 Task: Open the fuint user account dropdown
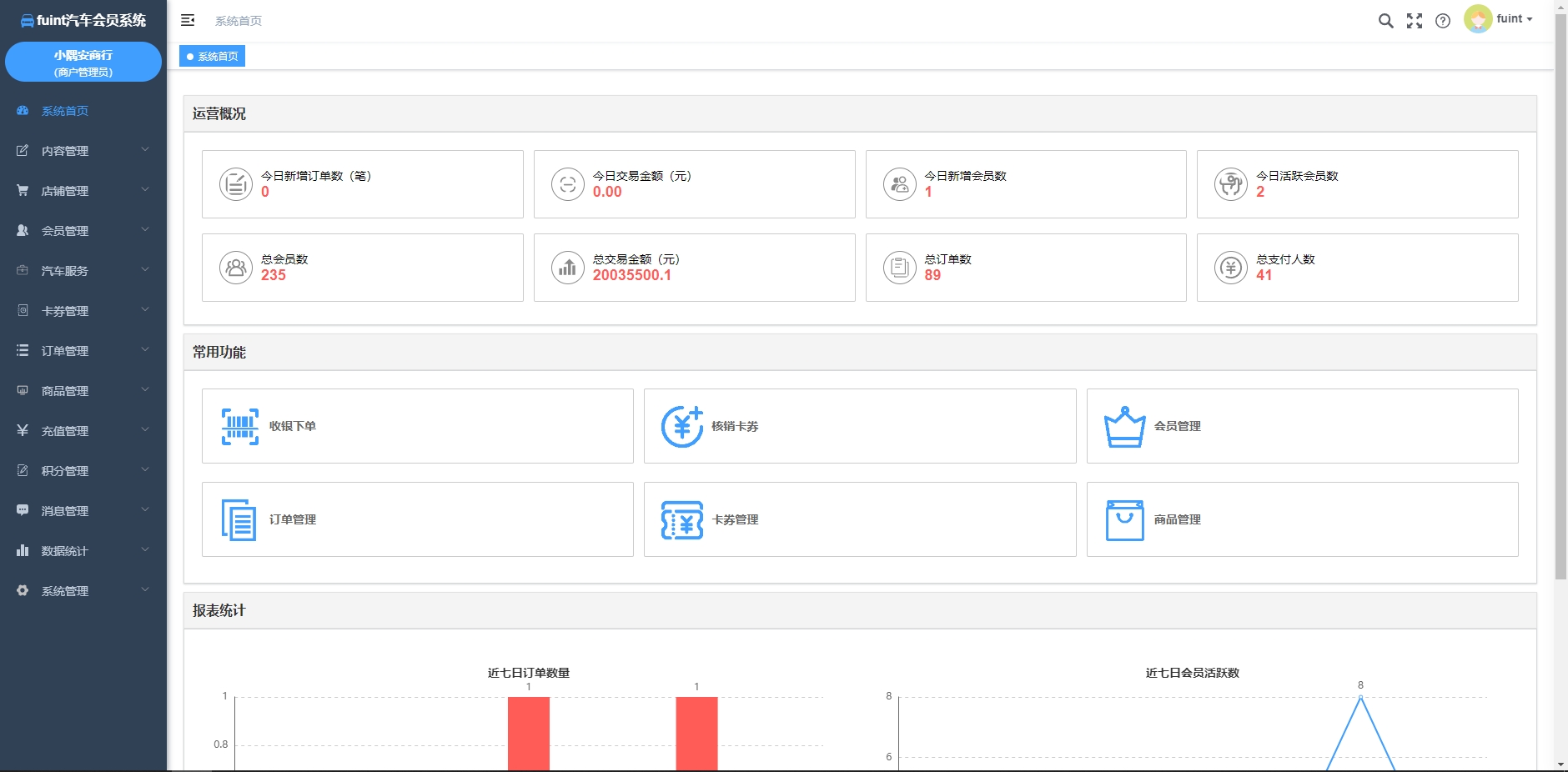click(1500, 19)
